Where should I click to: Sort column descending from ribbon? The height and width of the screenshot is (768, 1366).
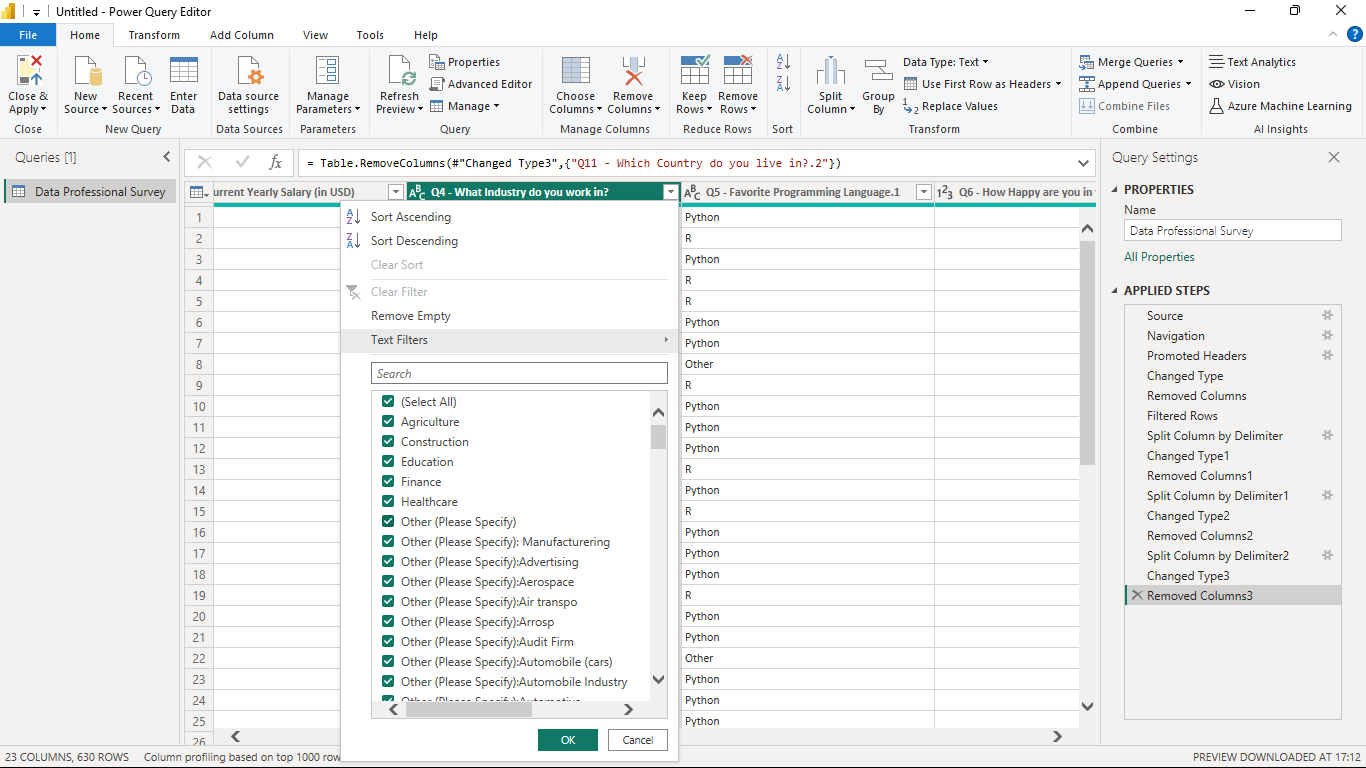tap(783, 84)
